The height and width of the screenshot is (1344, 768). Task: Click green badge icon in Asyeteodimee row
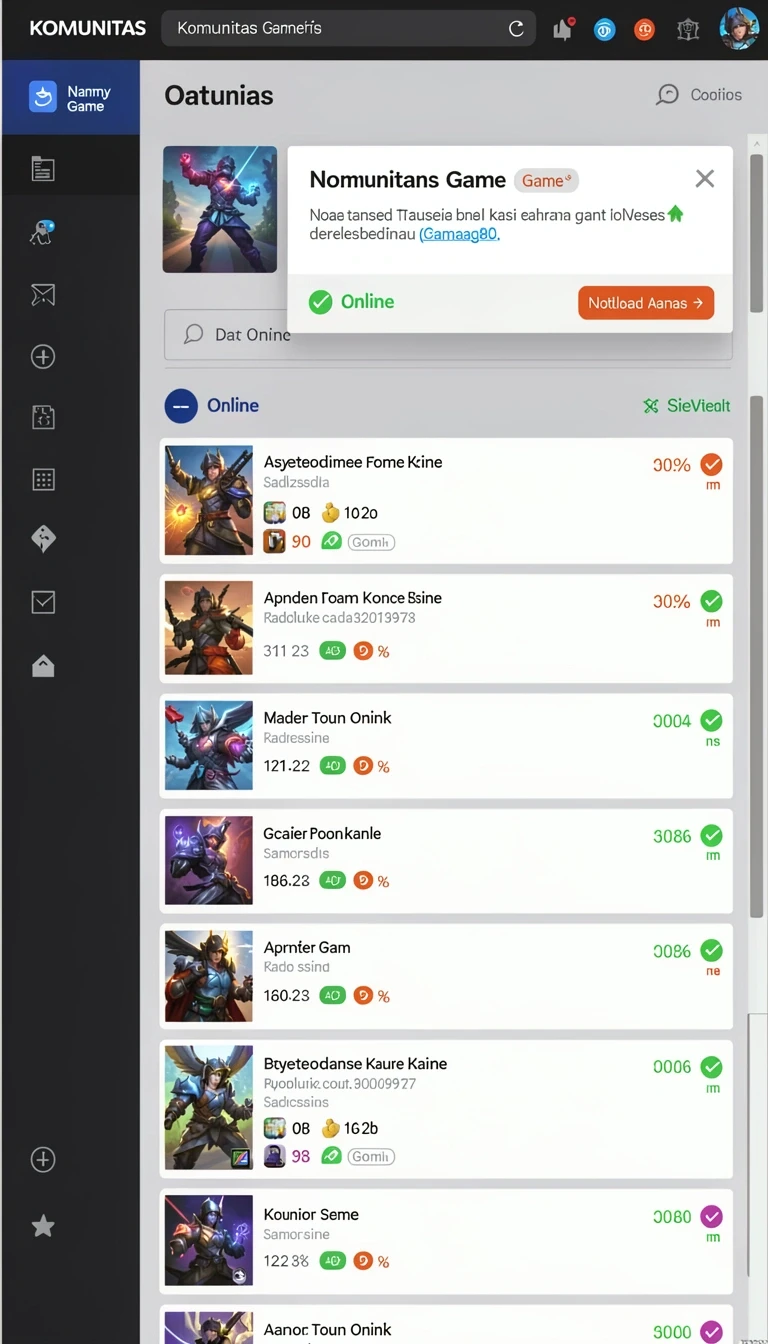coord(330,541)
